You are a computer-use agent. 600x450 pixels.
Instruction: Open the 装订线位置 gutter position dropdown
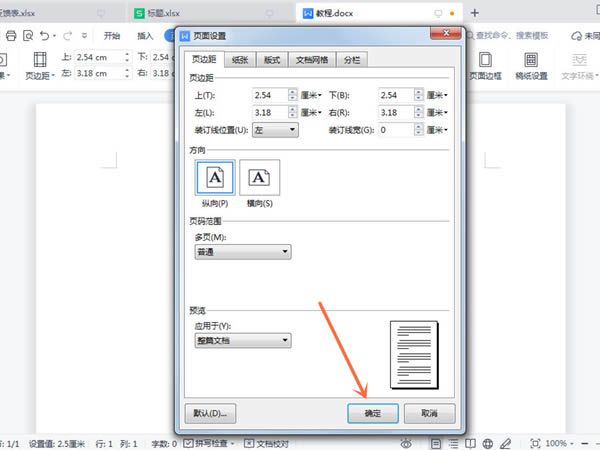point(275,130)
